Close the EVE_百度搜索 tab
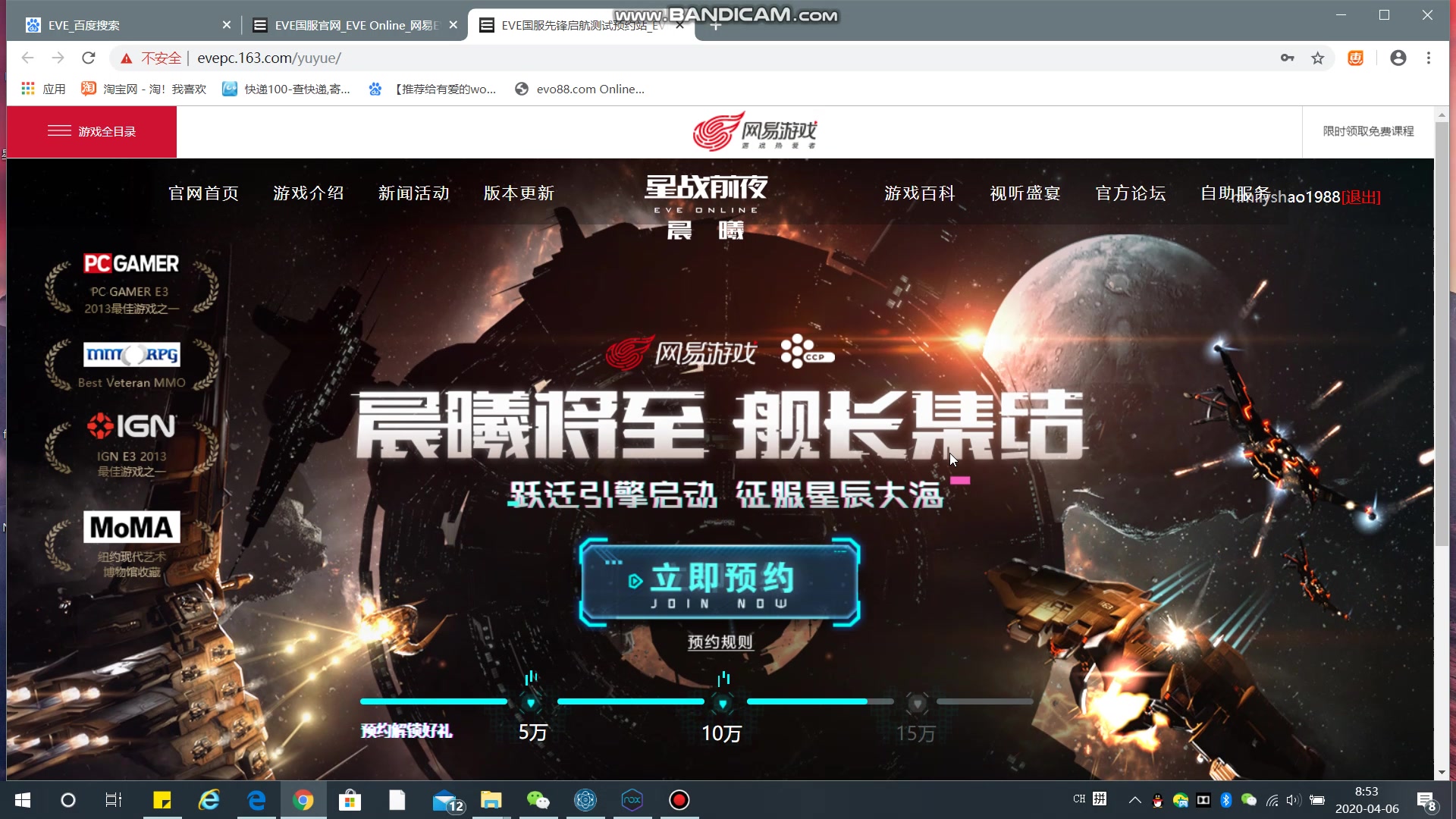 click(227, 25)
